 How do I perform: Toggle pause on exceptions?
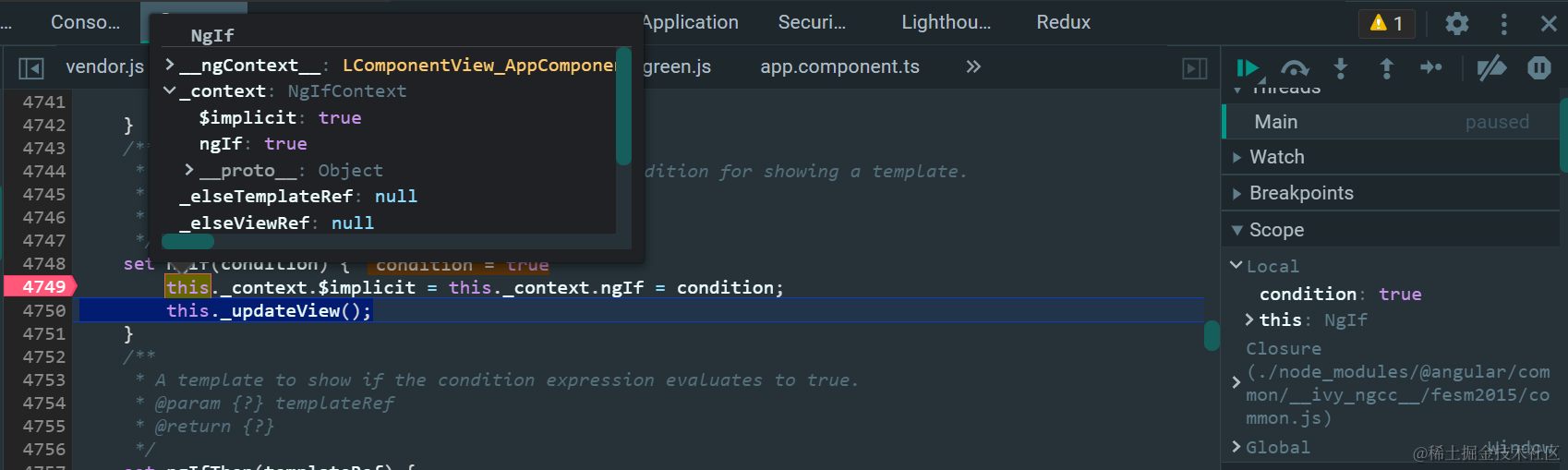1538,67
